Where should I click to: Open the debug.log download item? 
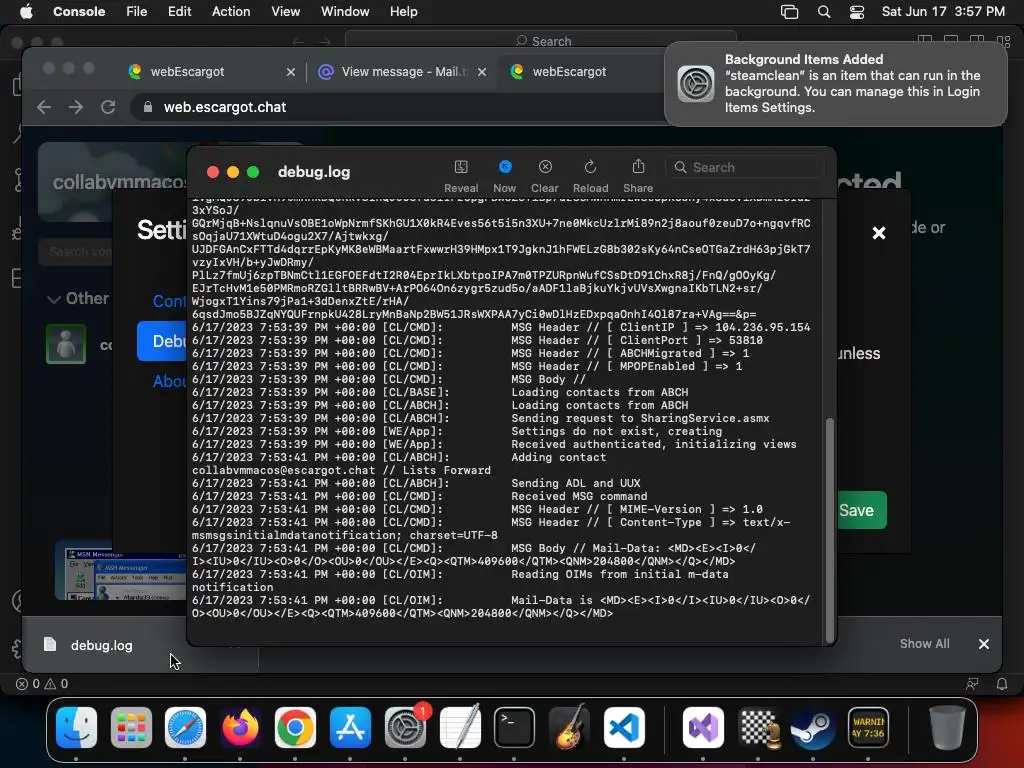[101, 645]
